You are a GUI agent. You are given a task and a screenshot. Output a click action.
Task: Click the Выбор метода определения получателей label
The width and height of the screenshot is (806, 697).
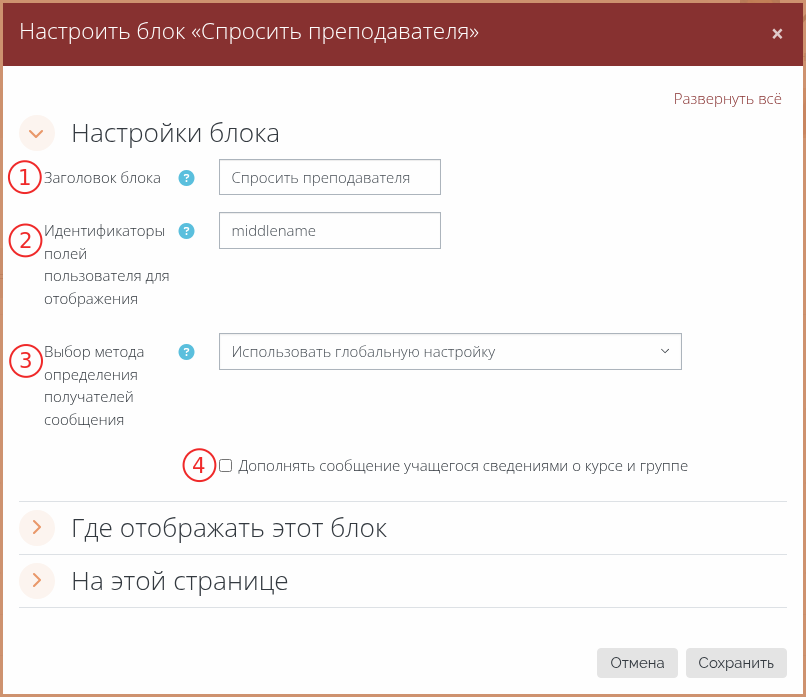94,386
